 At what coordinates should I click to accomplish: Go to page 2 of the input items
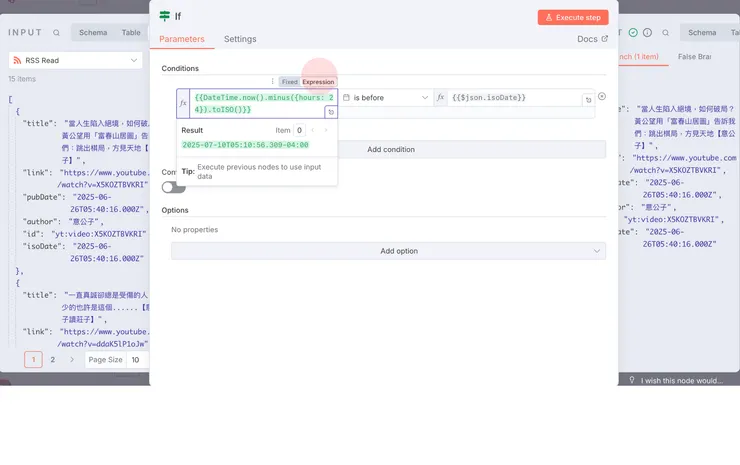click(53, 359)
